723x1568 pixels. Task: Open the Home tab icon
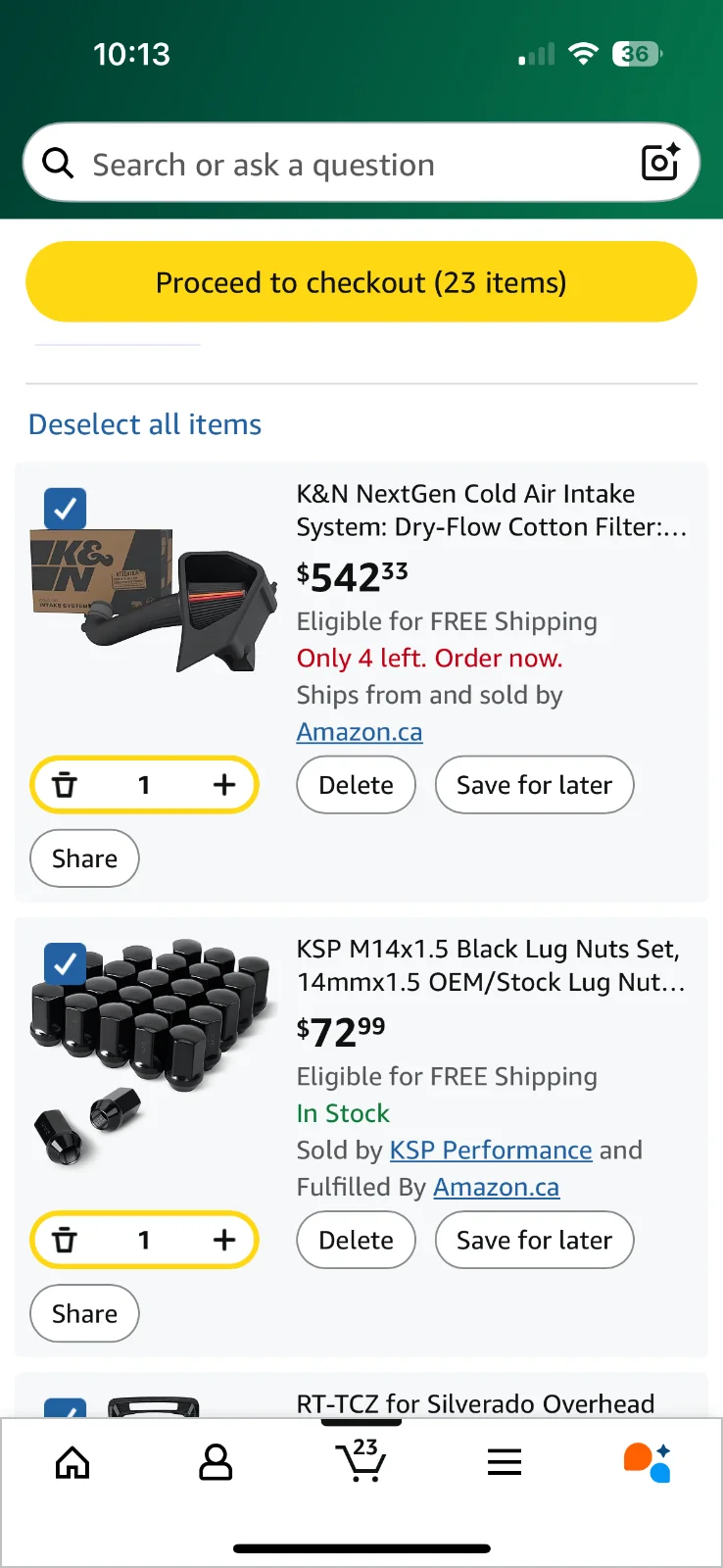click(x=72, y=1463)
